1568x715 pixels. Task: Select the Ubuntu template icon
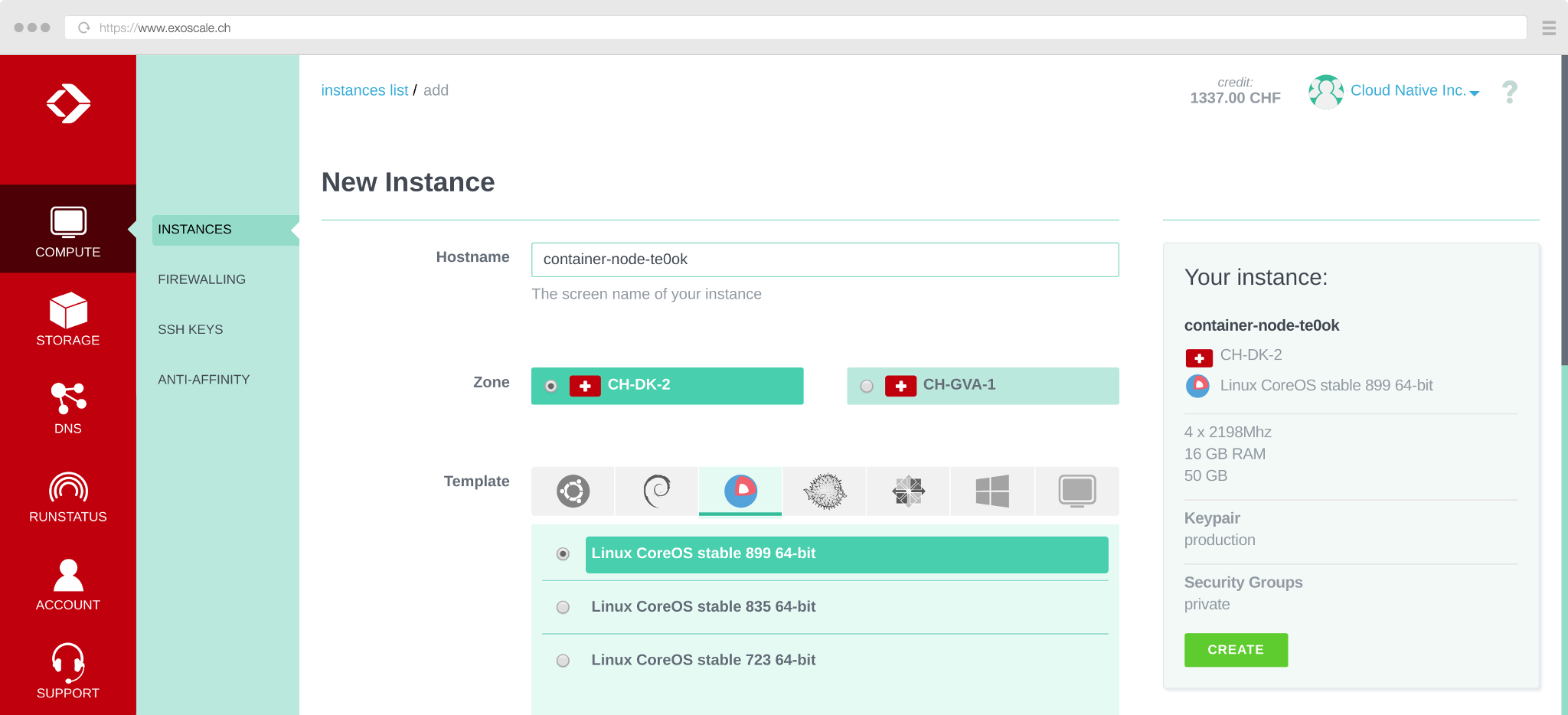tap(572, 491)
